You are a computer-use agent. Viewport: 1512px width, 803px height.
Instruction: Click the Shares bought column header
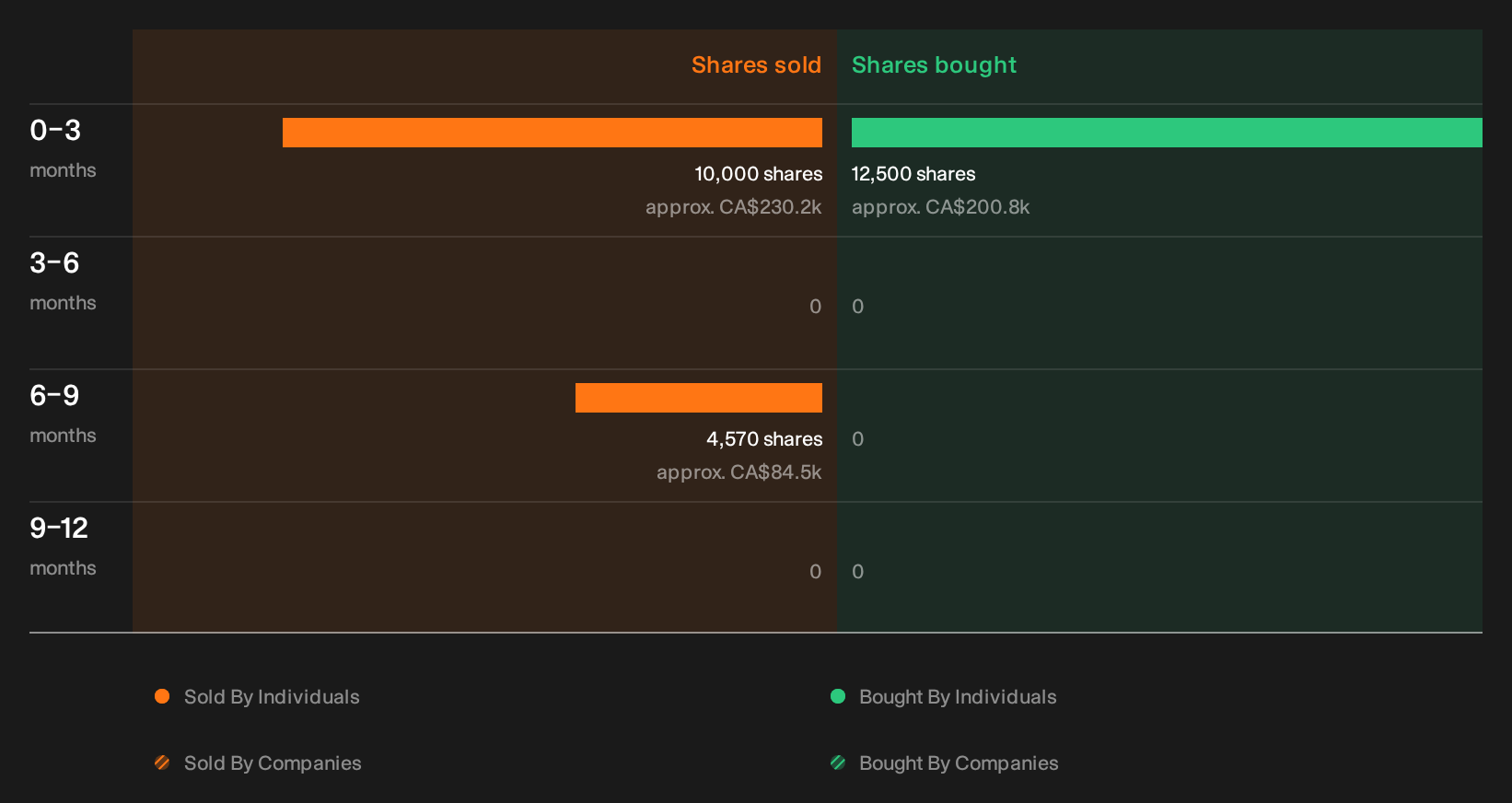(934, 65)
